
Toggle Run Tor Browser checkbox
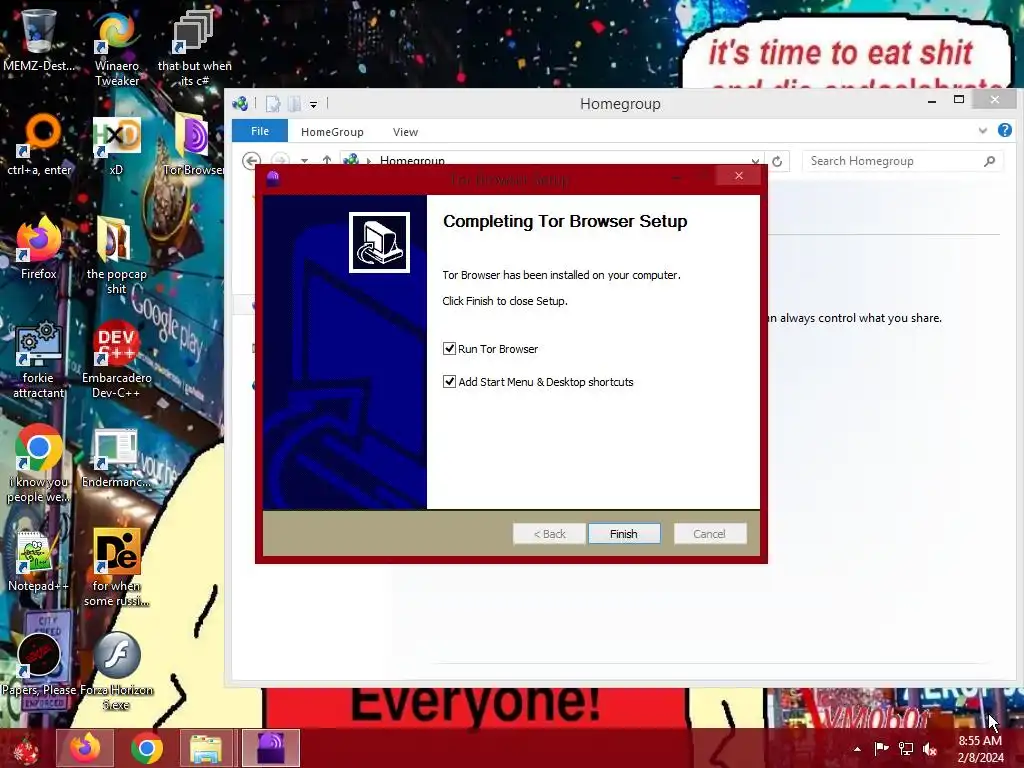[x=449, y=349]
